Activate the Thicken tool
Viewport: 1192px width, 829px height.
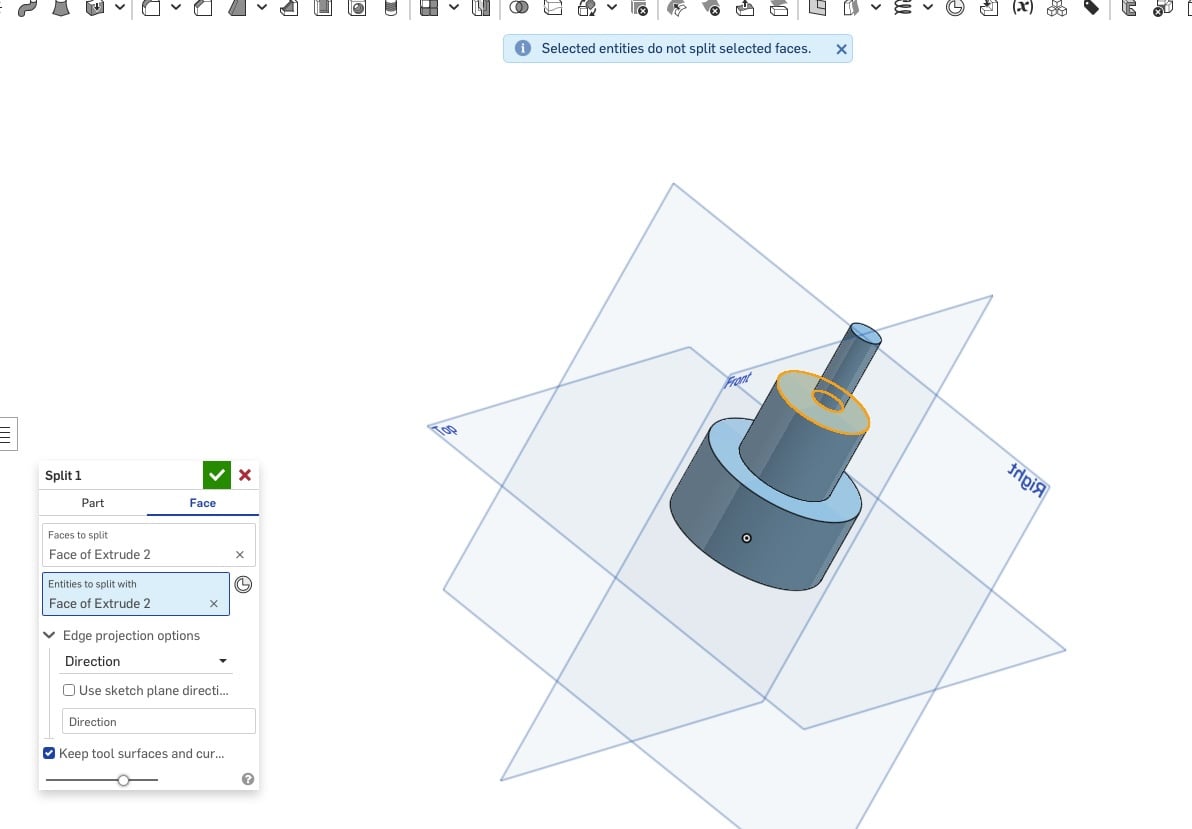click(94, 8)
